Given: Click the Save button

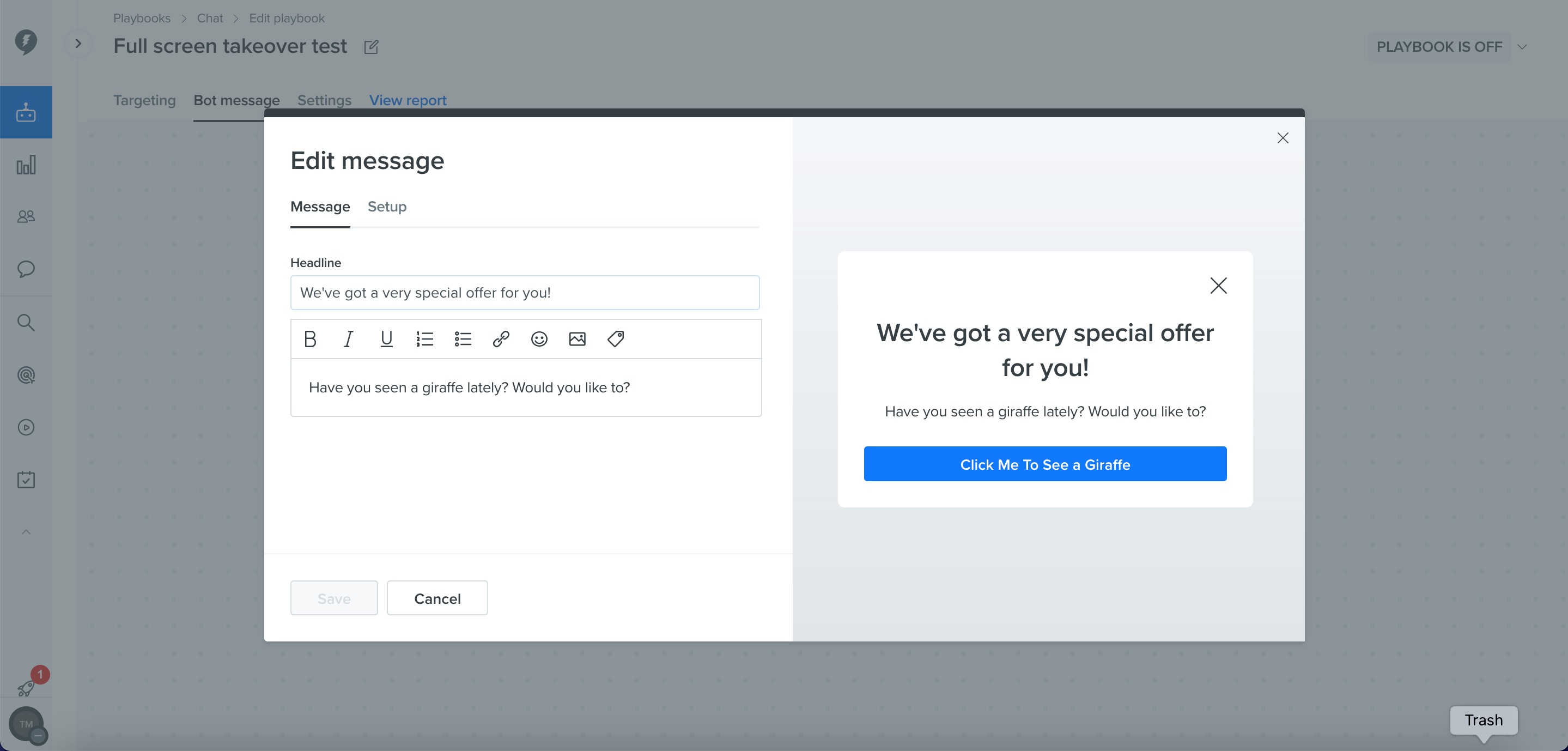Looking at the screenshot, I should 333,598.
